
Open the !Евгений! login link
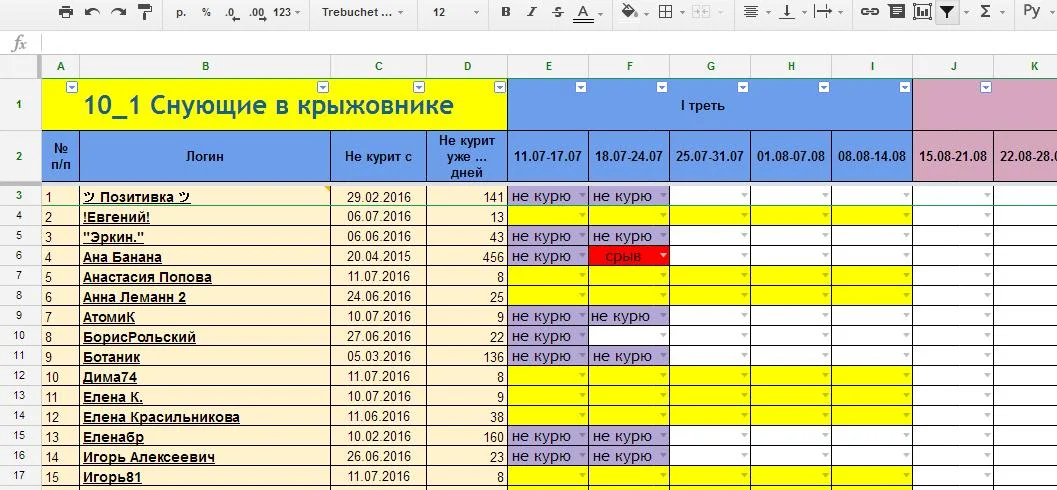coord(116,217)
